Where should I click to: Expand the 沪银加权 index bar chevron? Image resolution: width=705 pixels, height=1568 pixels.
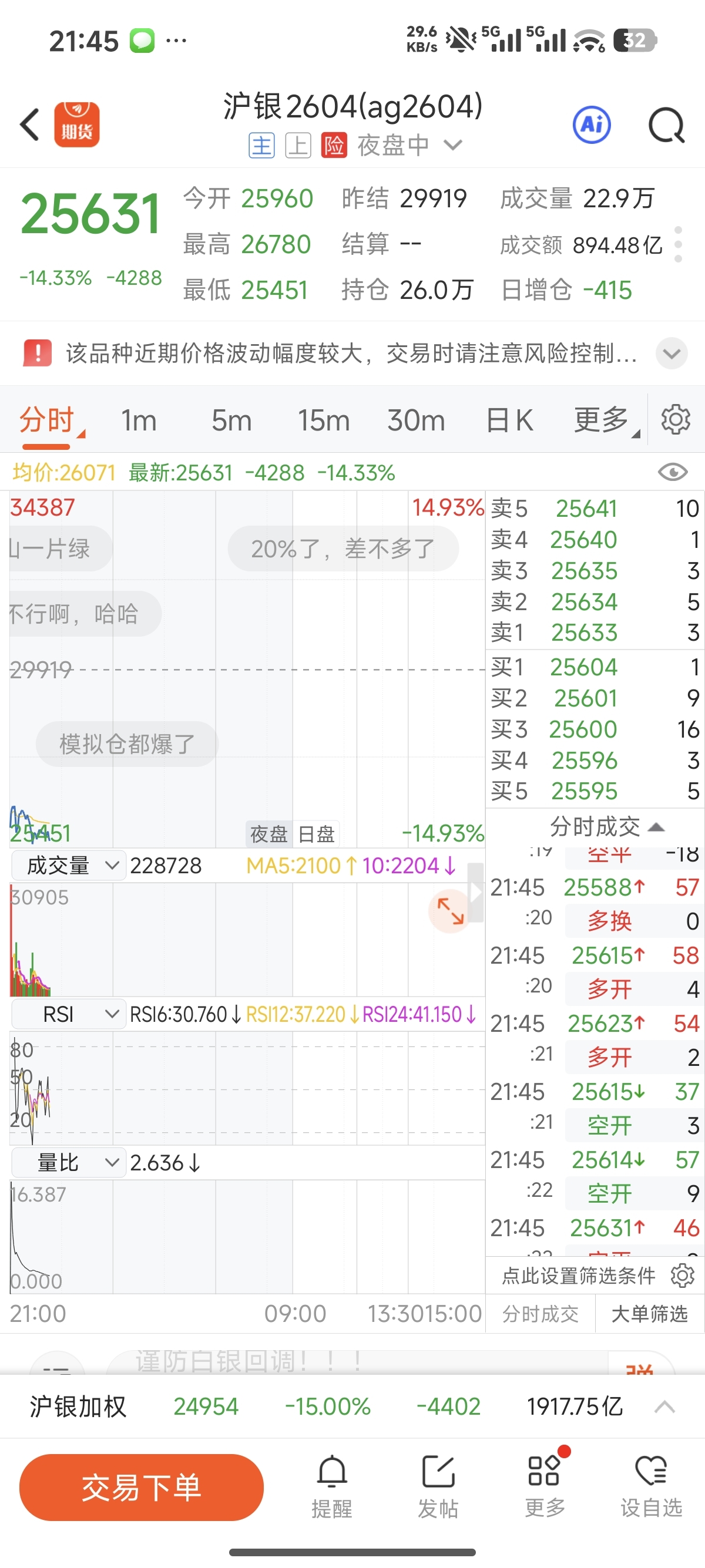pyautogui.click(x=664, y=1406)
